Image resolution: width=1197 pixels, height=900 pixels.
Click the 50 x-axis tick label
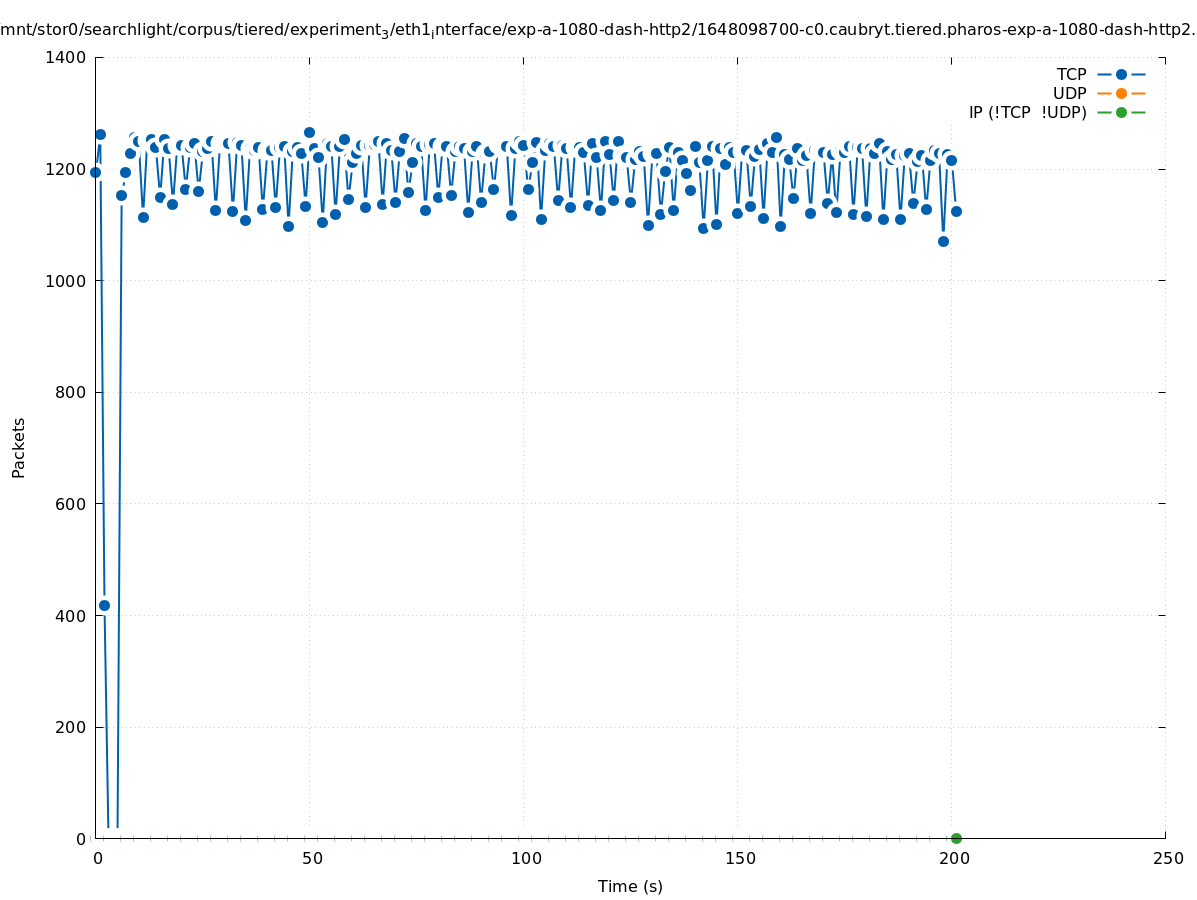pos(312,858)
